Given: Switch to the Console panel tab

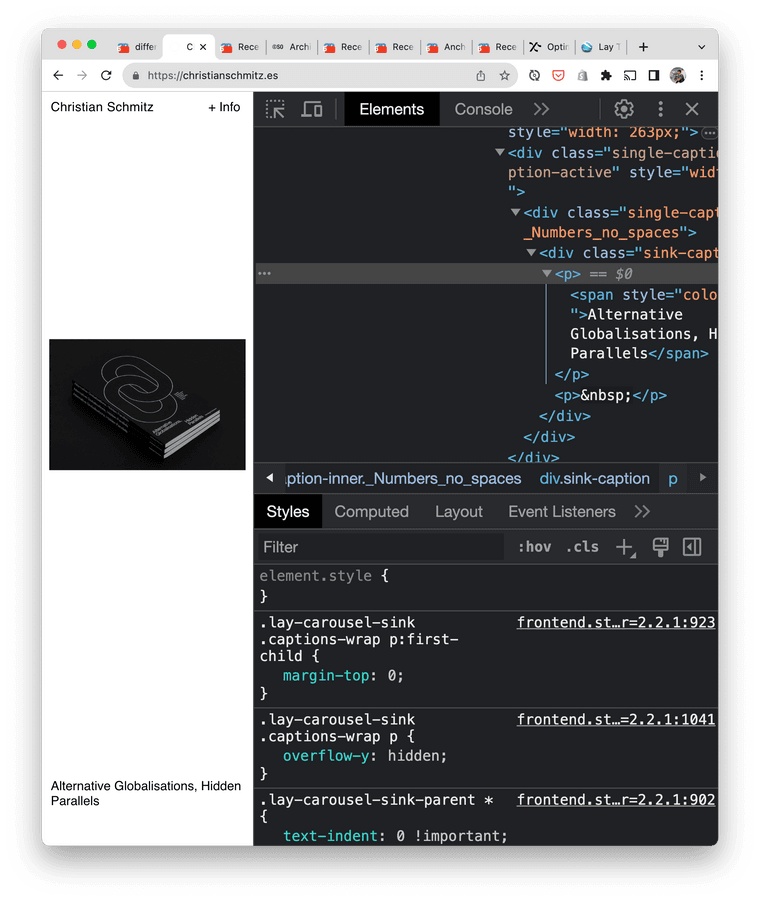Looking at the screenshot, I should tap(483, 109).
